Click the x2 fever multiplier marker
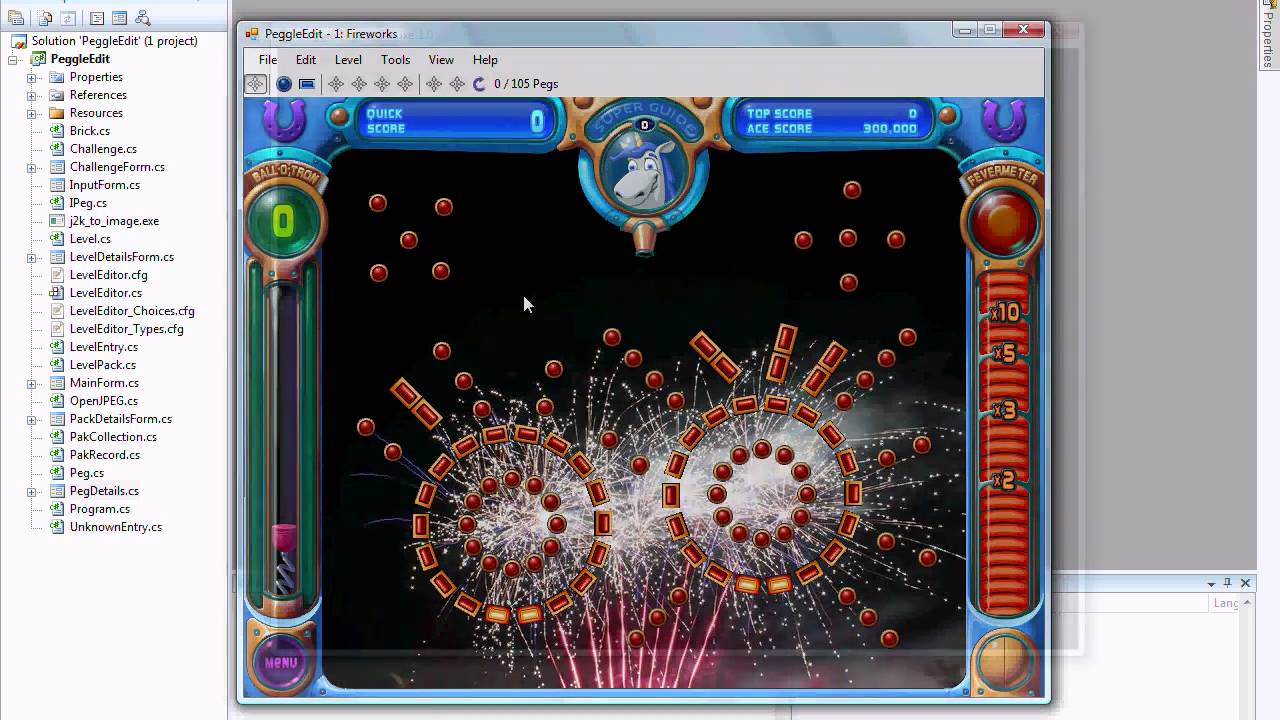This screenshot has height=720, width=1280. tap(1004, 481)
